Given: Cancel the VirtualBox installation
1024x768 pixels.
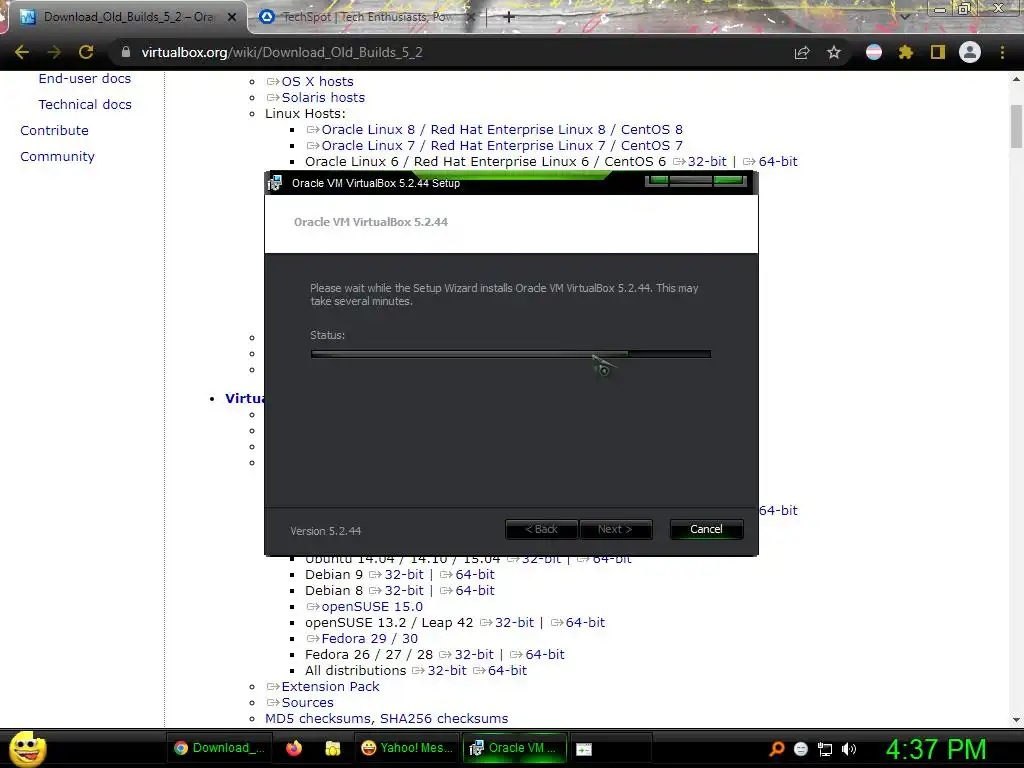Looking at the screenshot, I should [706, 529].
